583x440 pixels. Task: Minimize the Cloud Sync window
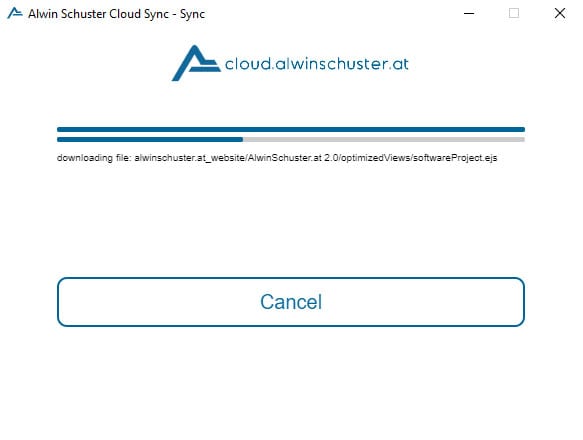(x=469, y=13)
